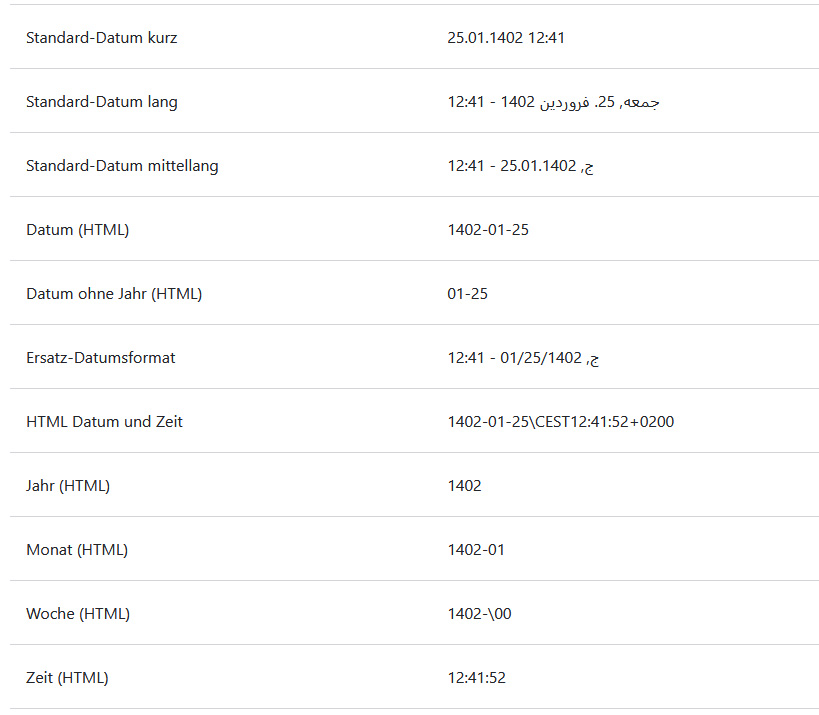Click the week value 1402-\00
Viewport: 819px width, 715px height.
479,614
